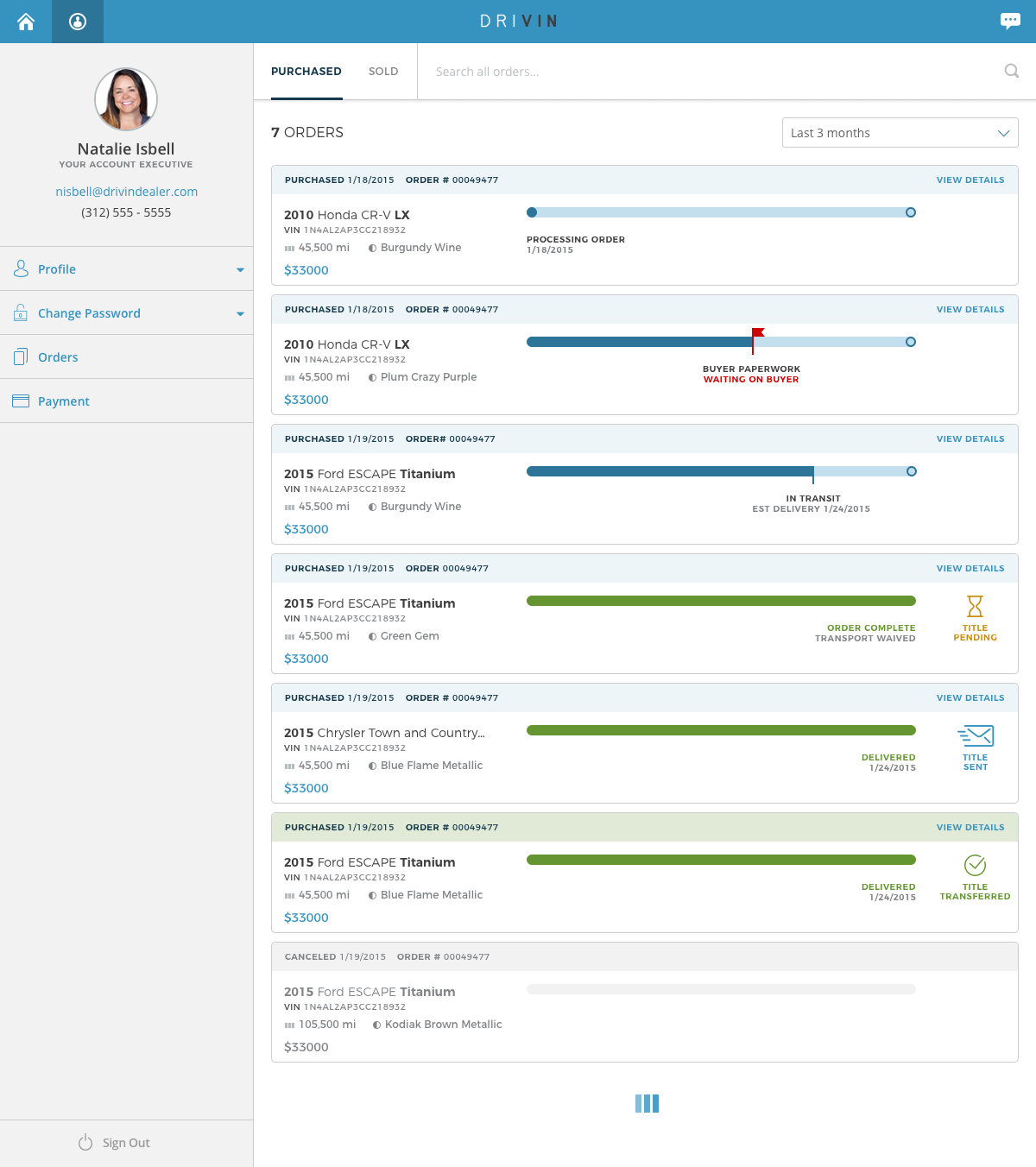This screenshot has width=1036, height=1167.
Task: Click the Sign Out power icon
Action: point(85,1142)
